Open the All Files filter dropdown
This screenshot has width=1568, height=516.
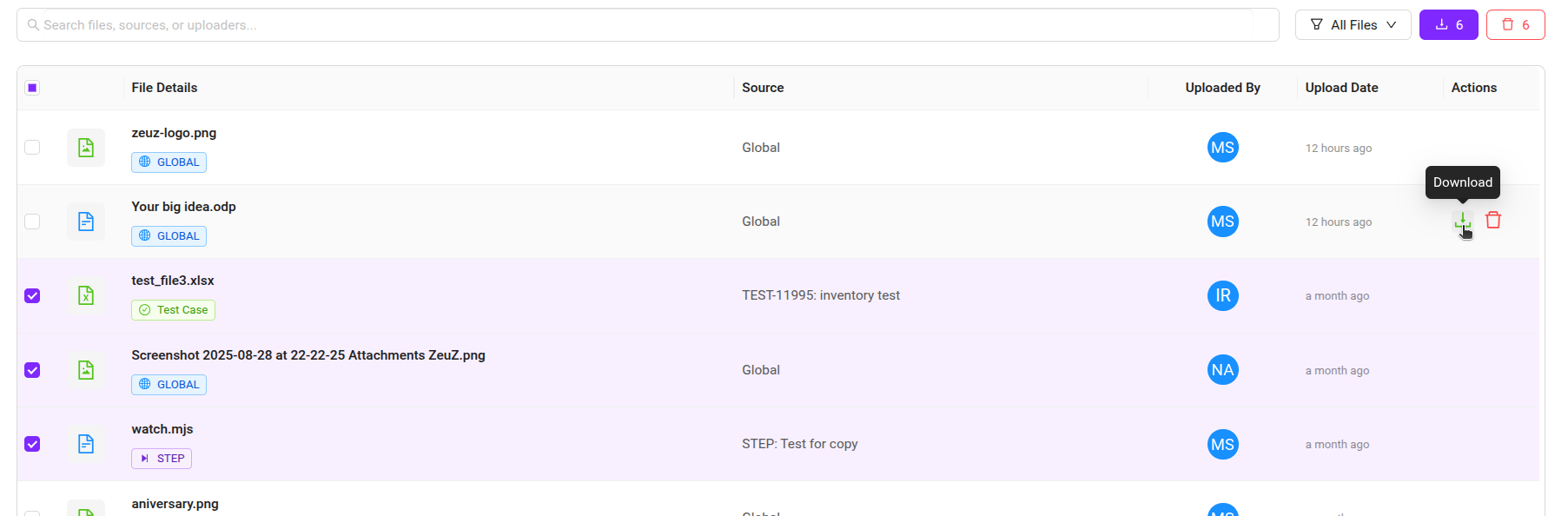click(x=1353, y=25)
